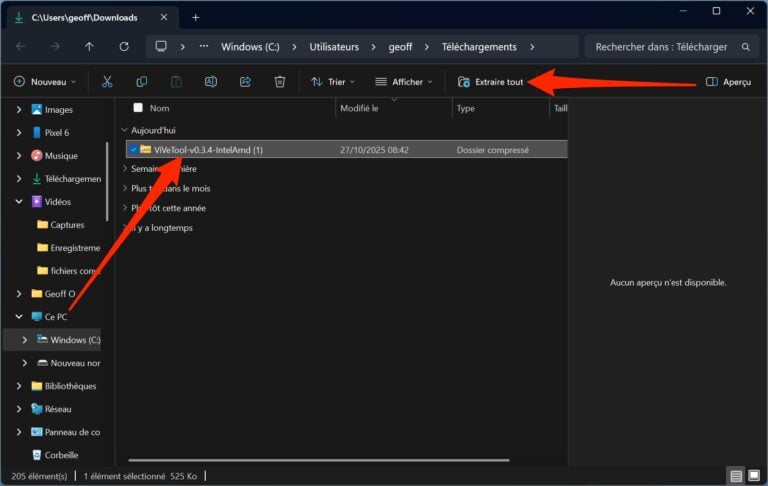The height and width of the screenshot is (486, 768).
Task: Open the Nouveau button menu
Action: 47,82
